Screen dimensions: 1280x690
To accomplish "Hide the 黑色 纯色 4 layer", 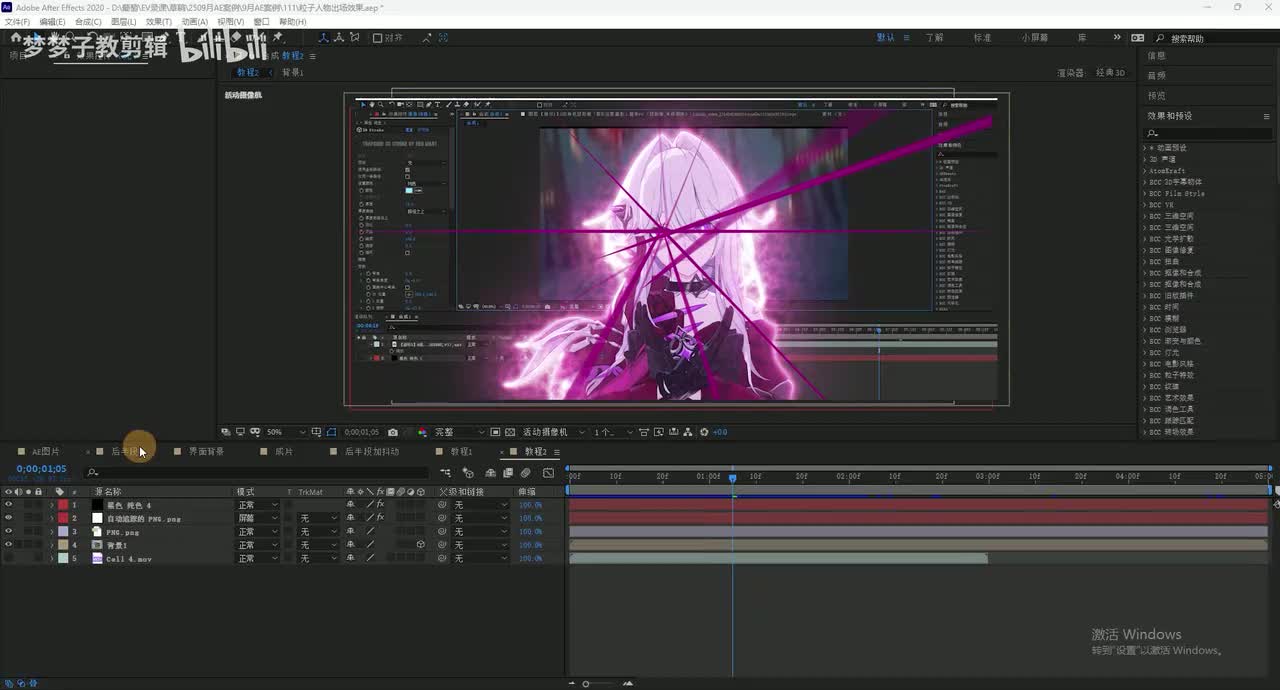I will (8, 505).
